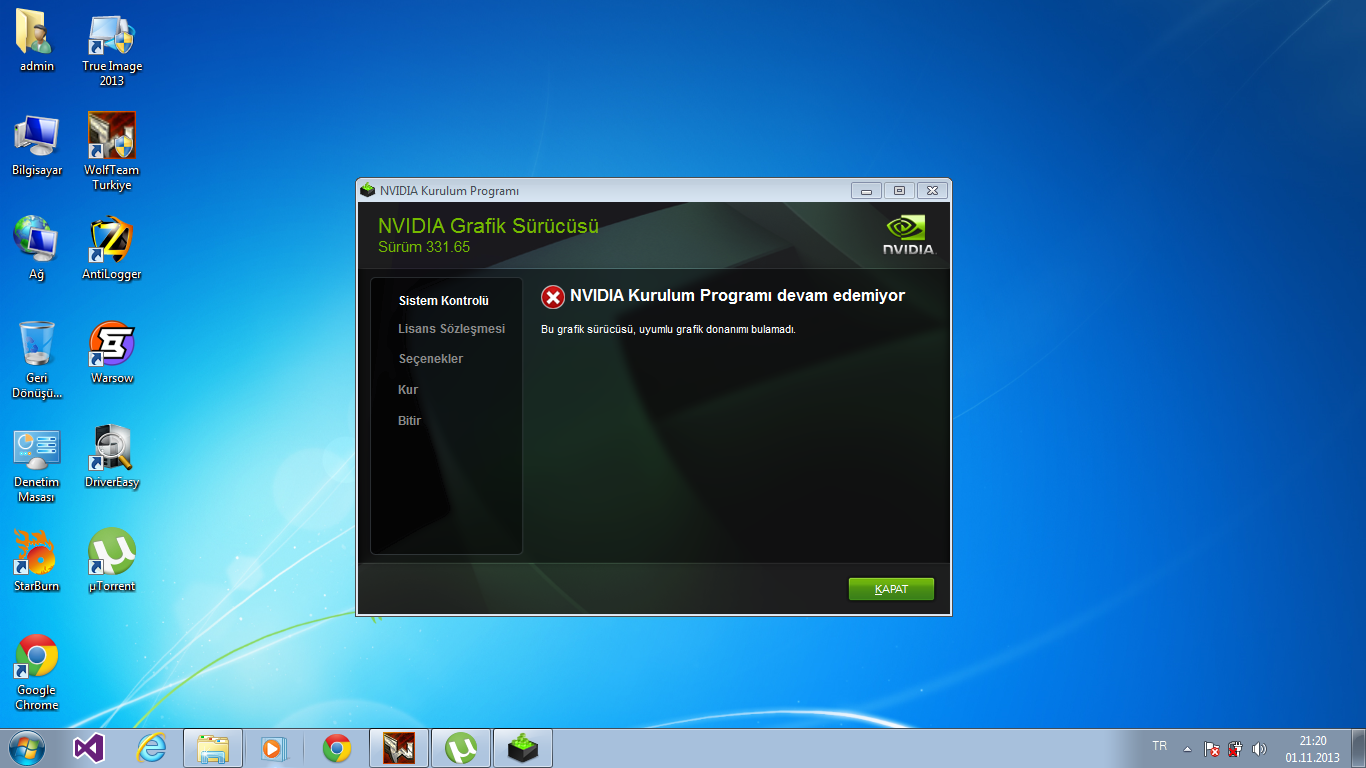The width and height of the screenshot is (1366, 768).
Task: Select the Lisans Sözleşmesi step
Action: 451,329
